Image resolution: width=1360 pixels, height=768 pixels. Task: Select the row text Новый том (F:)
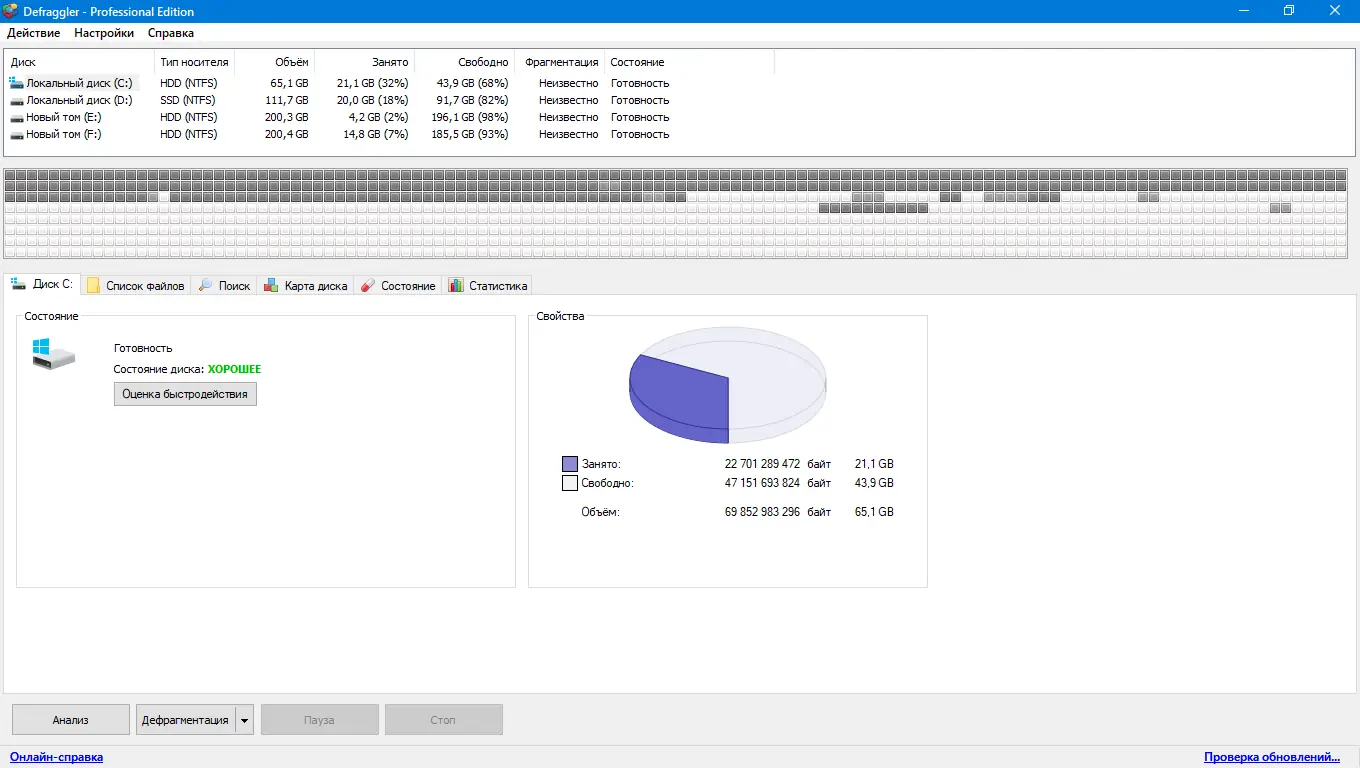pyautogui.click(x=64, y=135)
